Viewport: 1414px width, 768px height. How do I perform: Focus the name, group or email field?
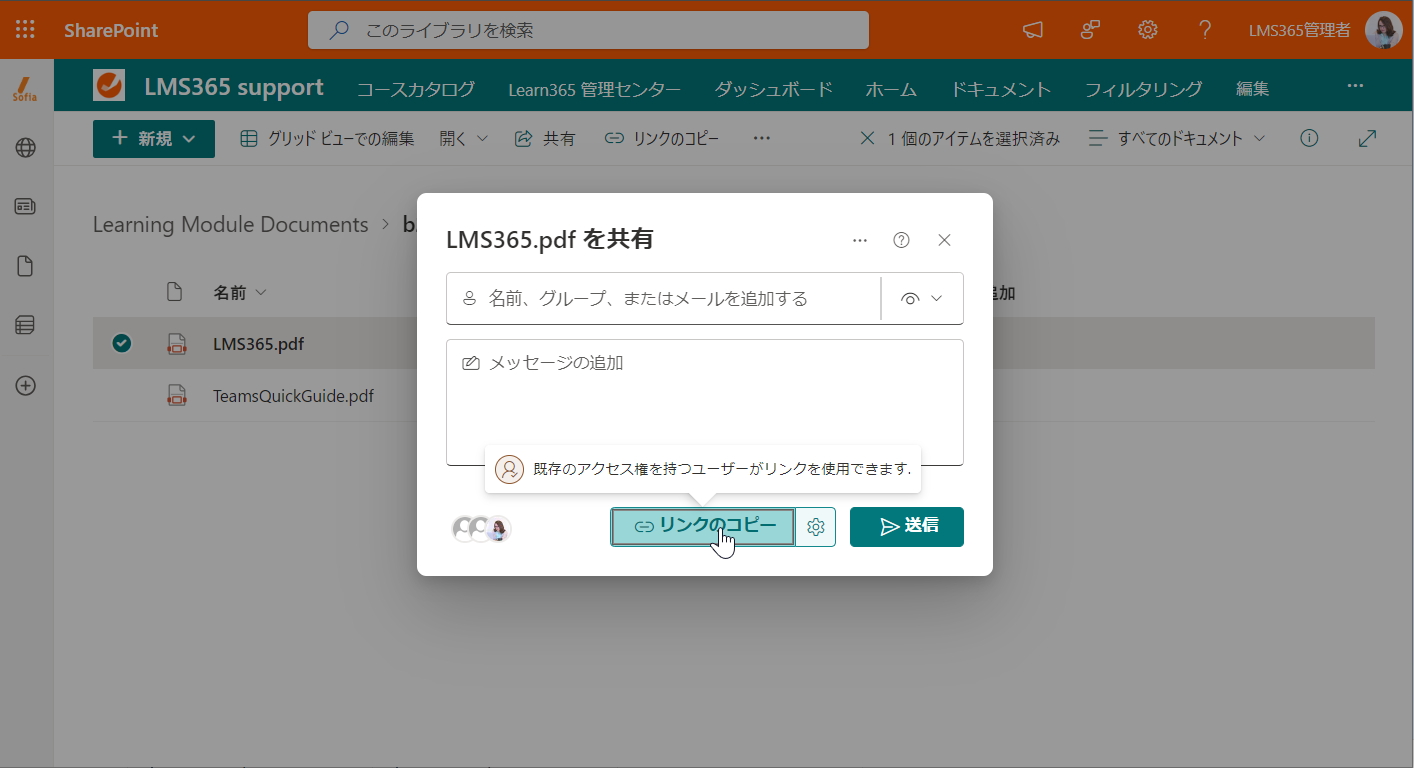tap(663, 298)
